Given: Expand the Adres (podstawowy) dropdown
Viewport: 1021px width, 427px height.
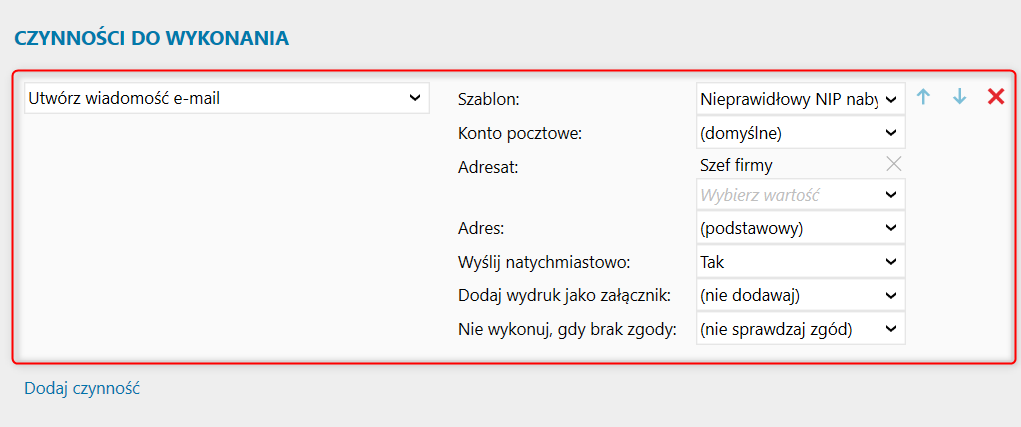Looking at the screenshot, I should (800, 228).
